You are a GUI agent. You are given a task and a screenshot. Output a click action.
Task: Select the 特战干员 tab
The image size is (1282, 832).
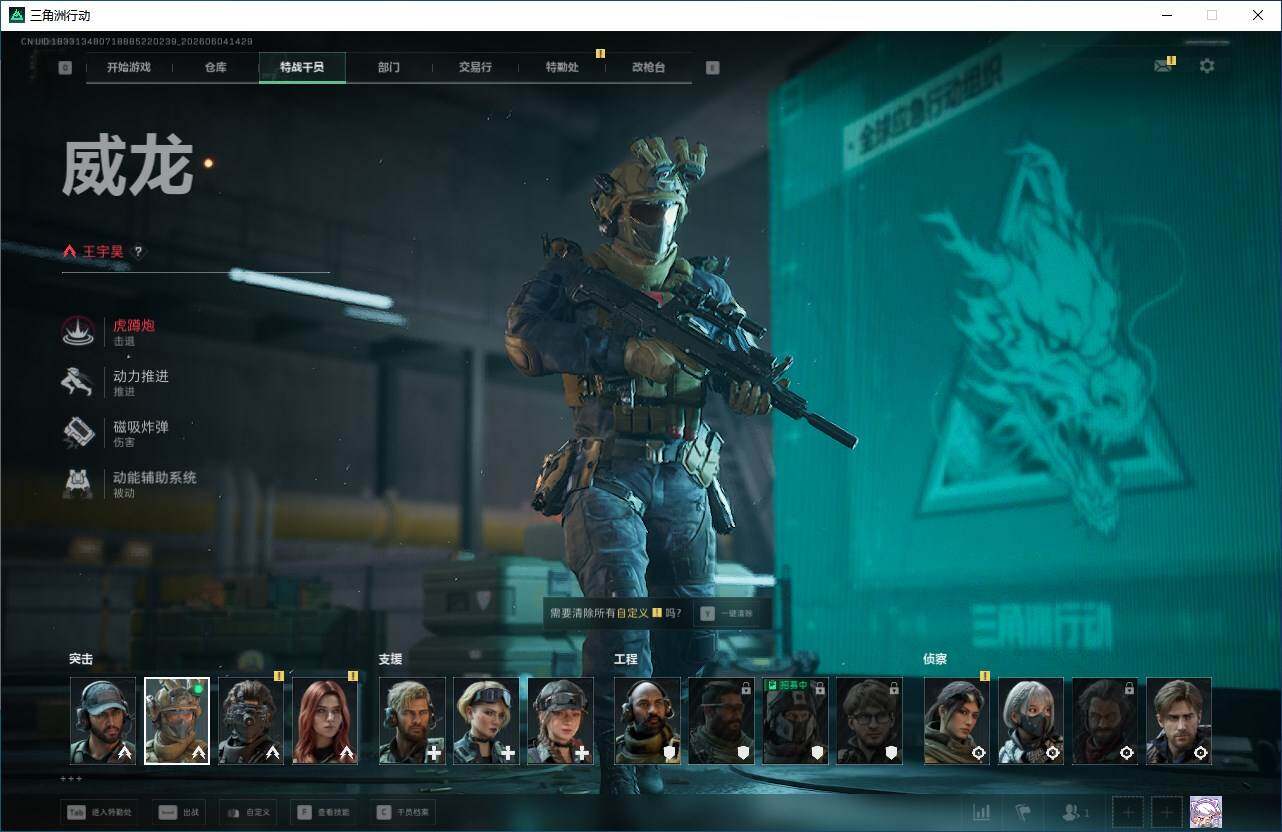click(302, 67)
